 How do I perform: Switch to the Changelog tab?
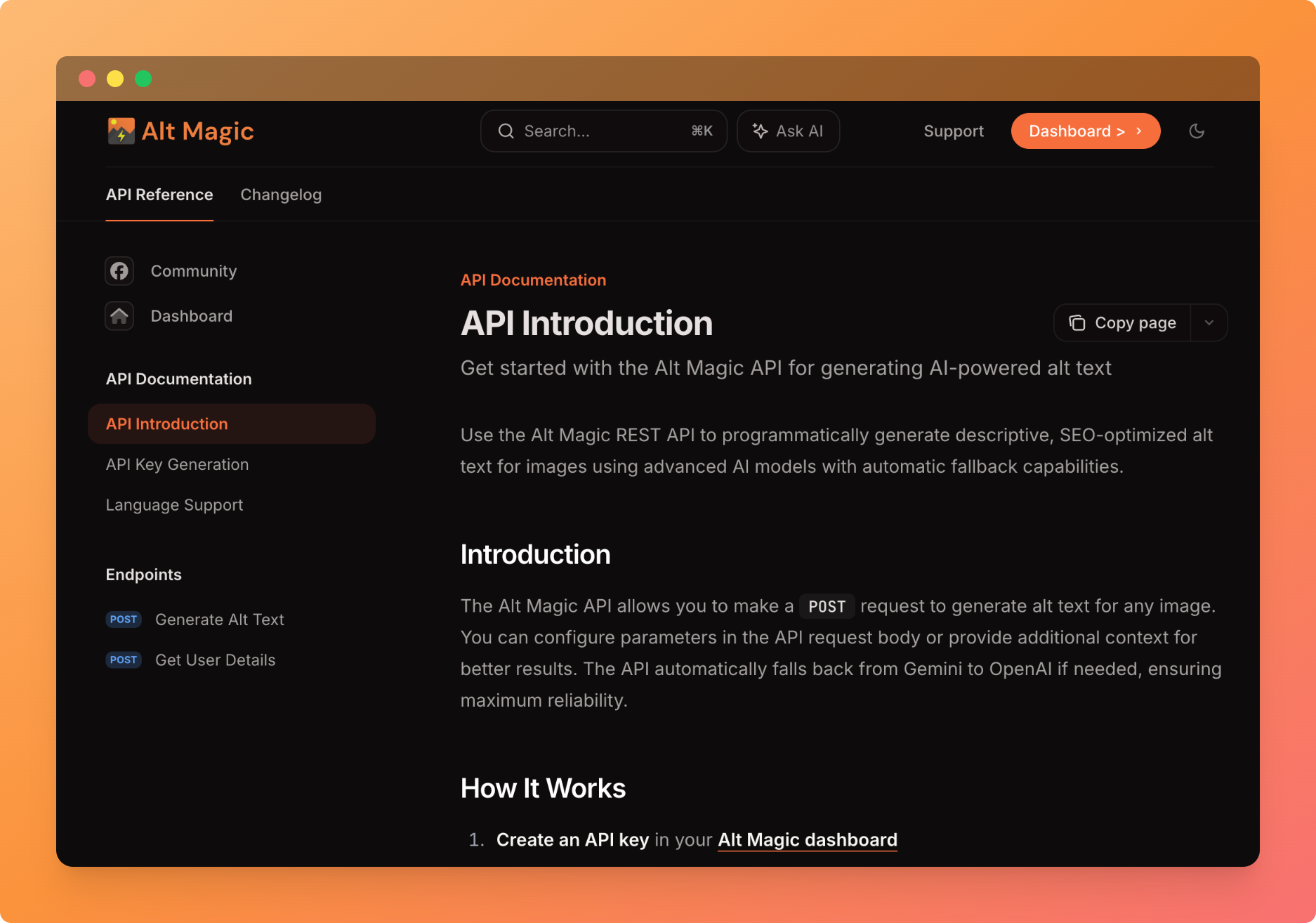[x=281, y=195]
